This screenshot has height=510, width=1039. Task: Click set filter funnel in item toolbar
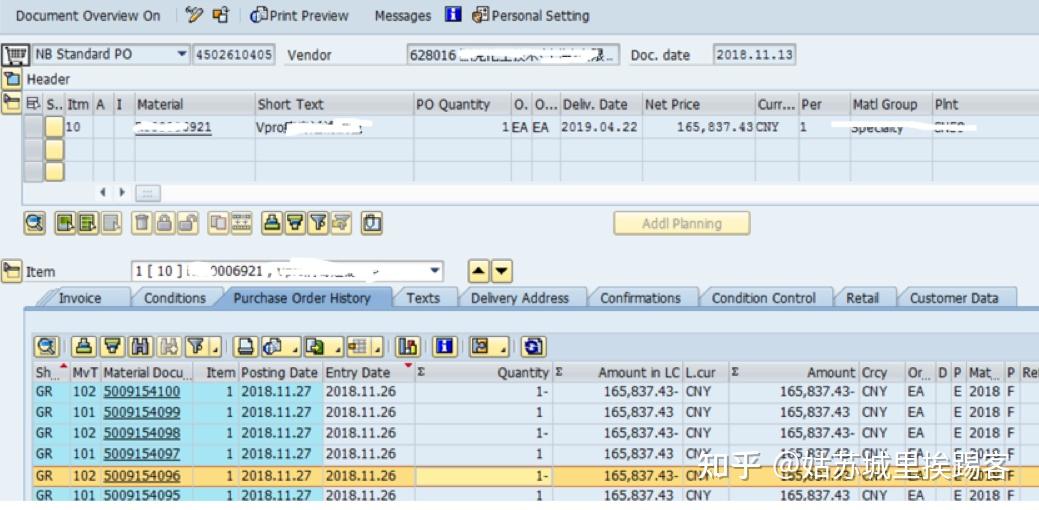click(x=318, y=223)
